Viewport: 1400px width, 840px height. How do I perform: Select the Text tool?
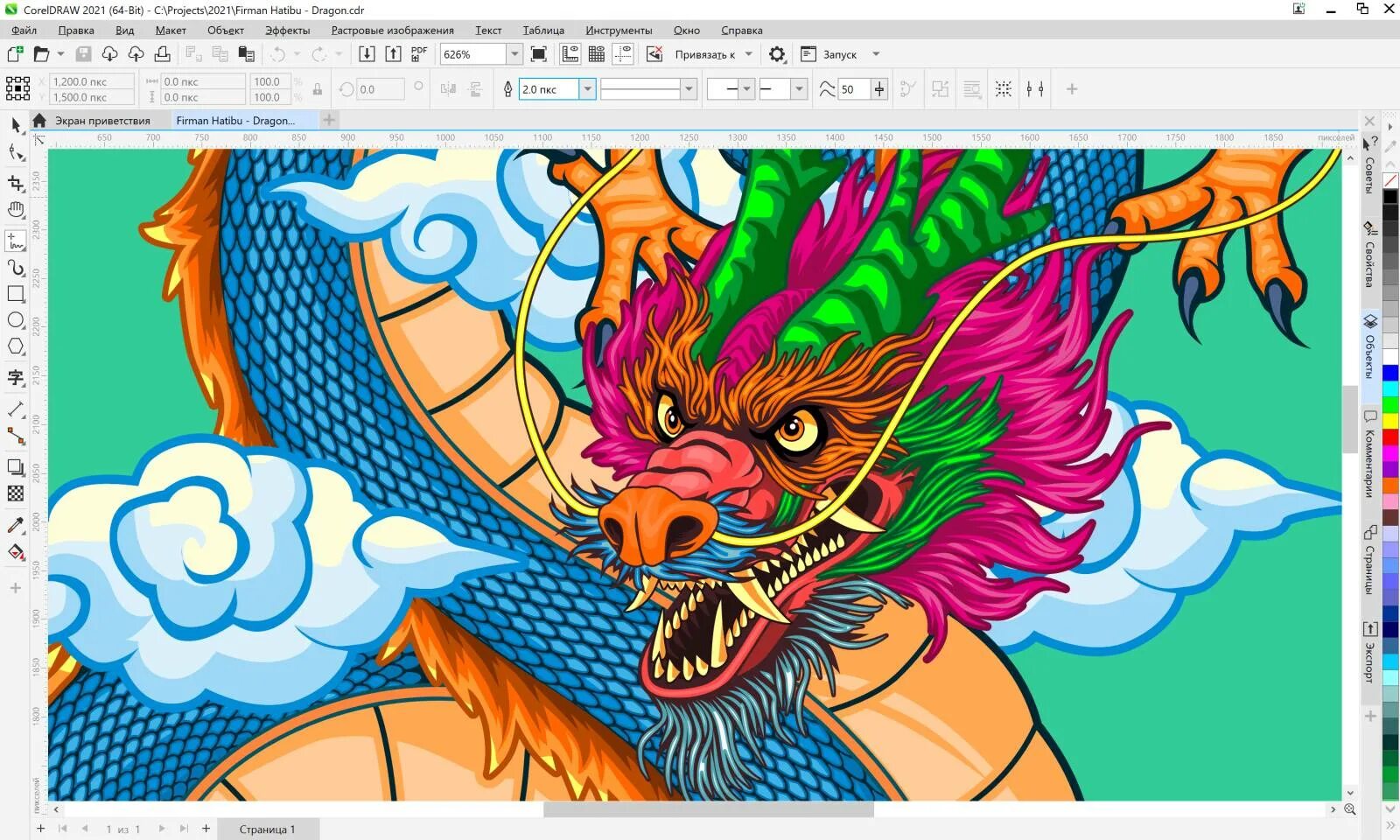pos(16,378)
